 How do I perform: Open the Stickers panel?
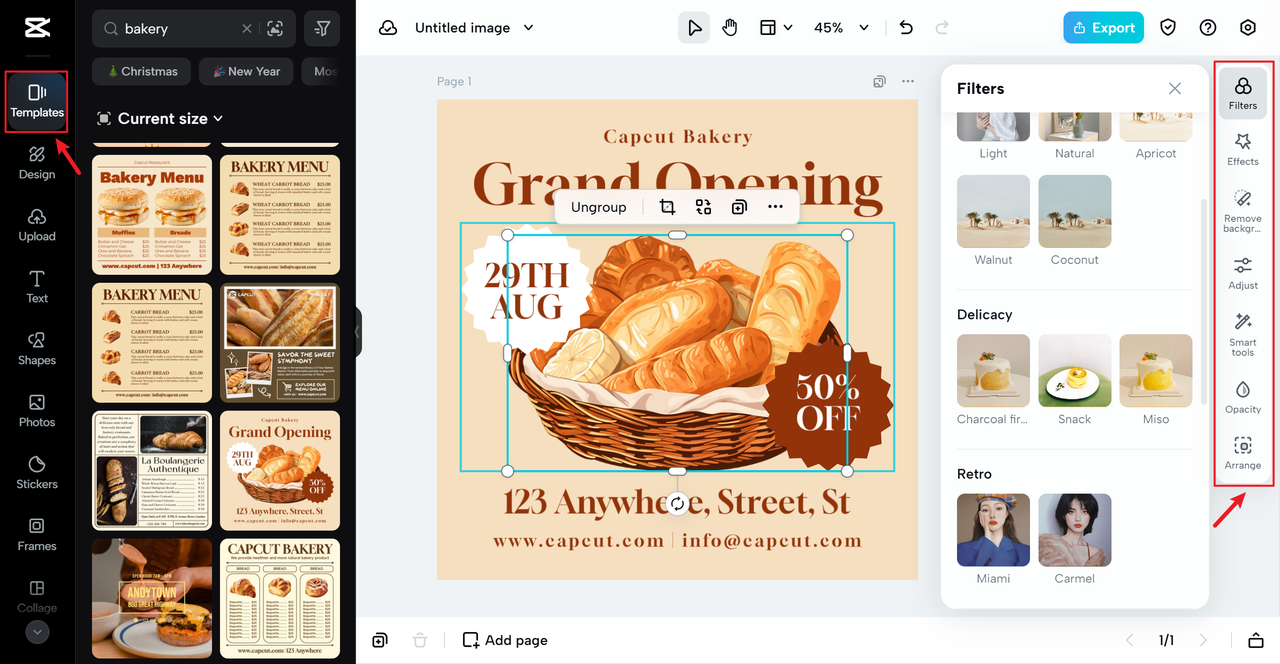point(37,472)
